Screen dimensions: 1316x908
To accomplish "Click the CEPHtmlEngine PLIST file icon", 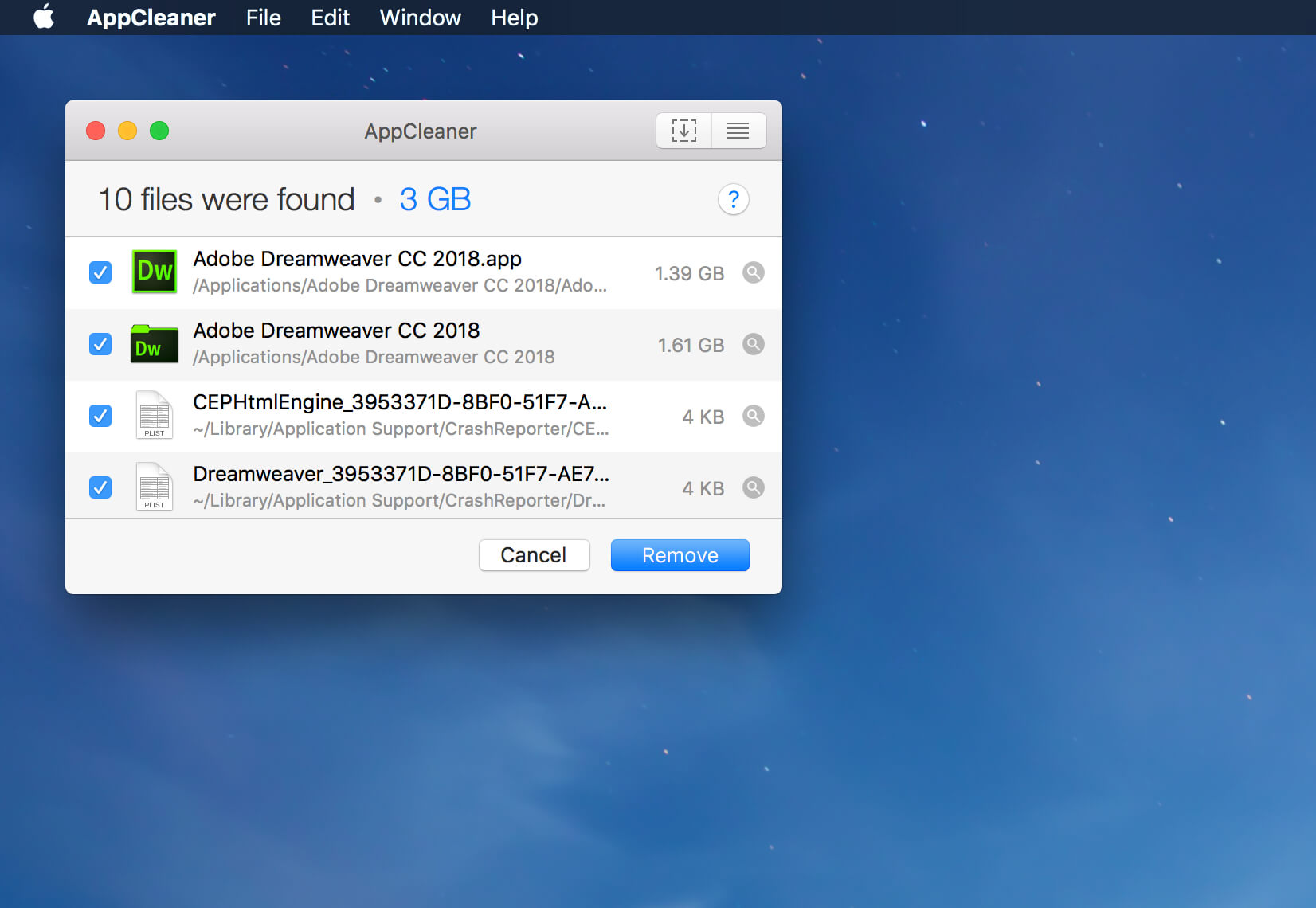I will 155,415.
